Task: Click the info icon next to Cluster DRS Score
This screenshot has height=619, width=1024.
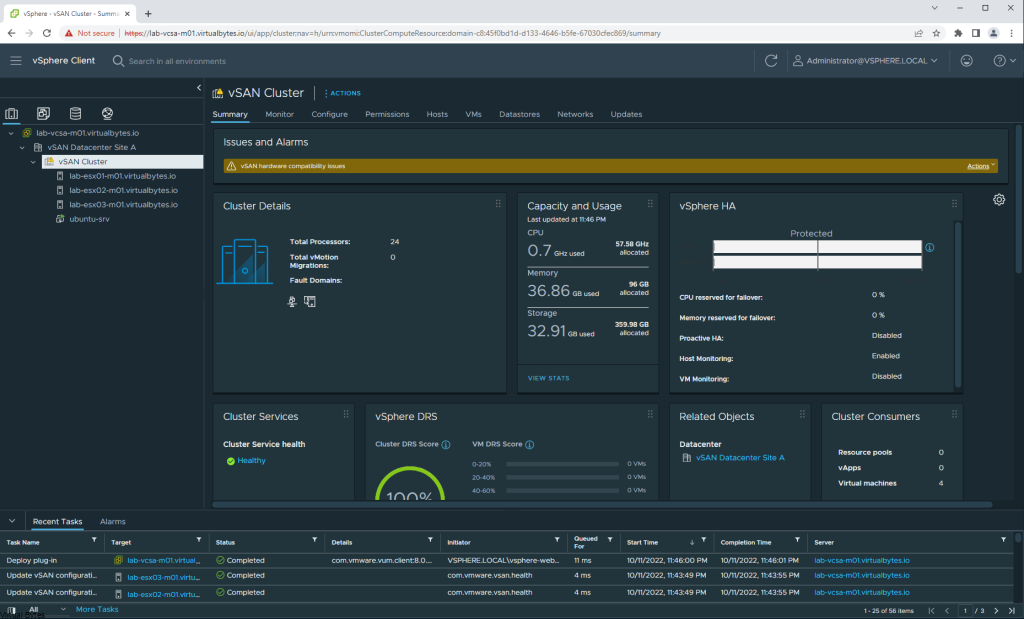Action: pos(446,445)
